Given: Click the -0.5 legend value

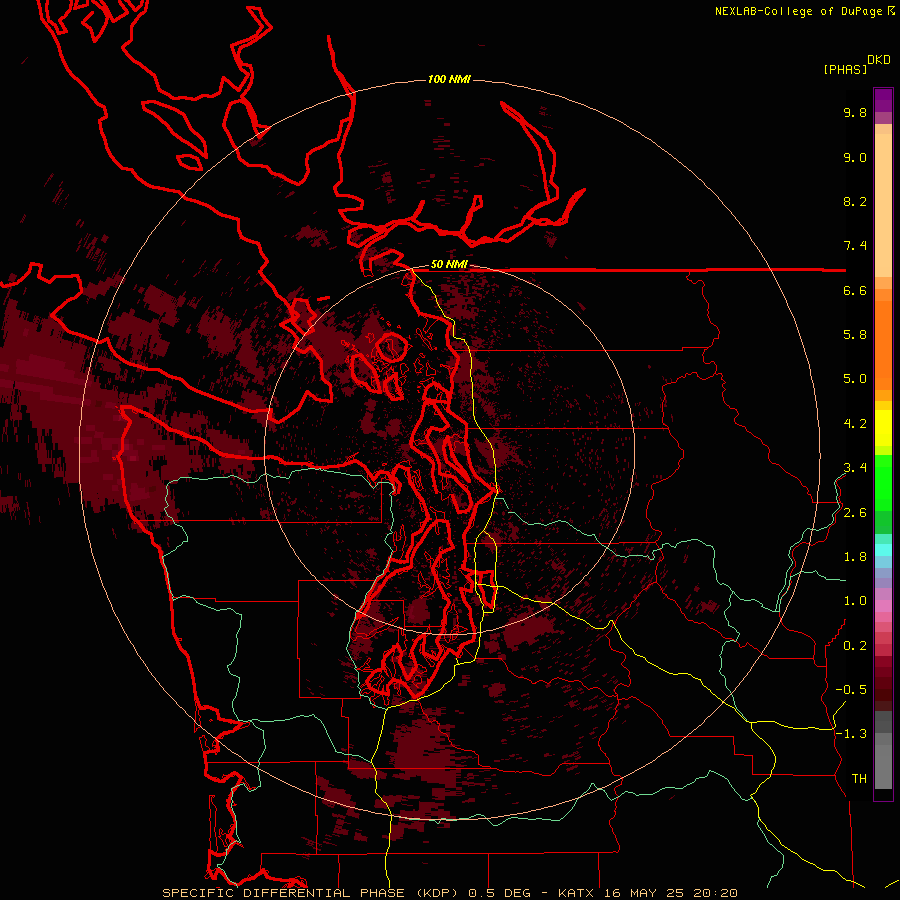Looking at the screenshot, I should pos(851,689).
